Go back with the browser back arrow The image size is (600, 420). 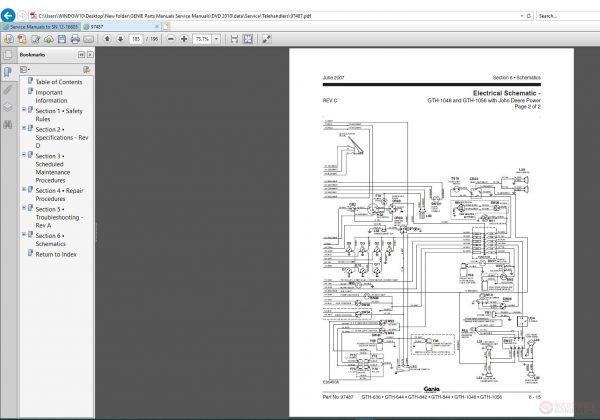click(8, 16)
